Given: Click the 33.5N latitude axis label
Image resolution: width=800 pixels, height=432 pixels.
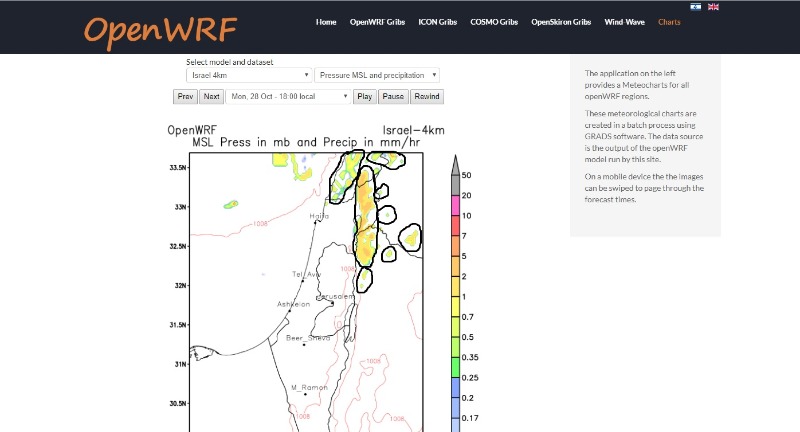Looking at the screenshot, I should 178,167.
